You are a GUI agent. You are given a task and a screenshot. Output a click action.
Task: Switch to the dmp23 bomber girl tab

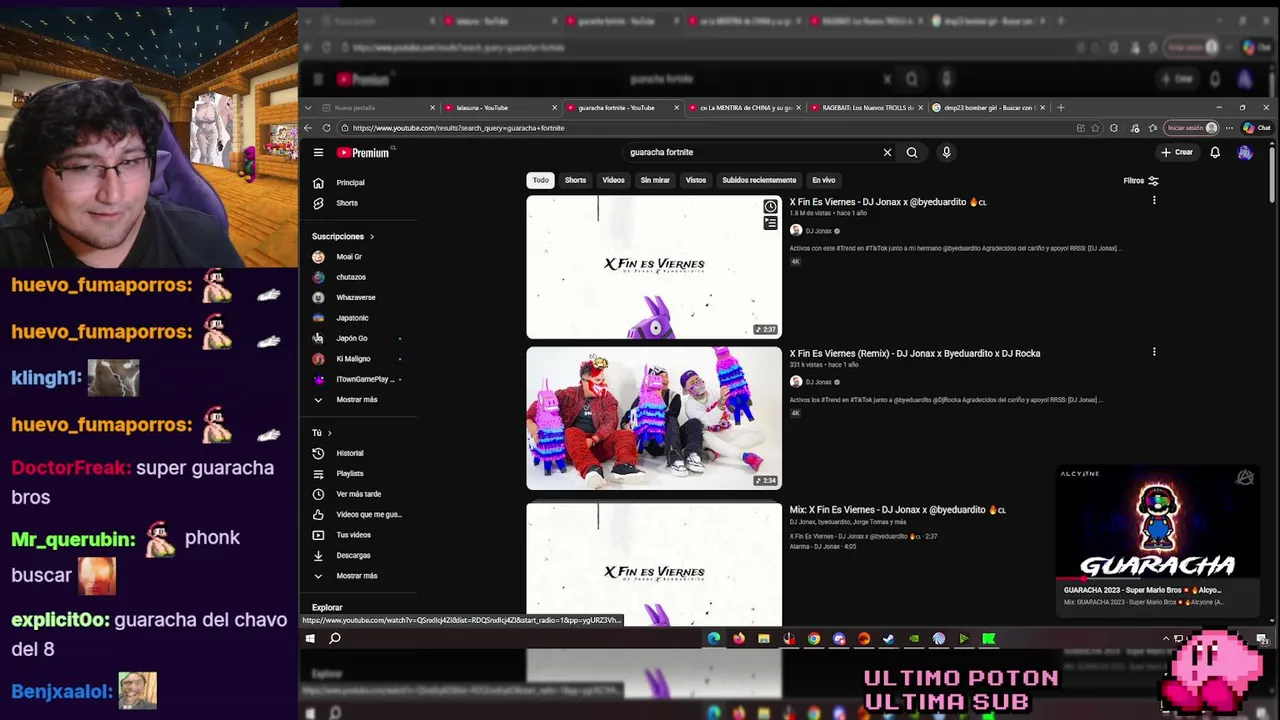987,107
